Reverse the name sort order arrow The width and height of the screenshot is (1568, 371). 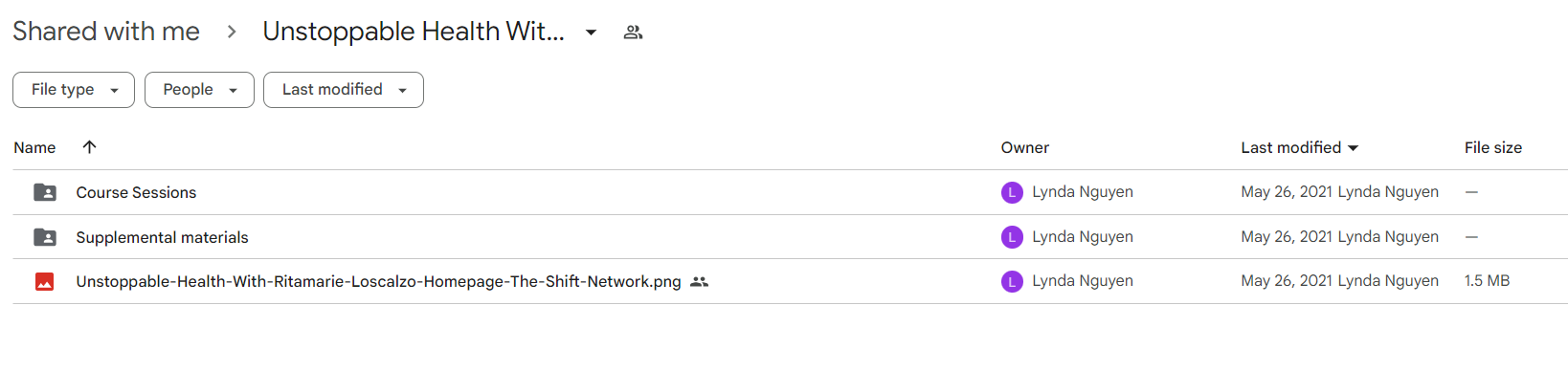[x=89, y=146]
